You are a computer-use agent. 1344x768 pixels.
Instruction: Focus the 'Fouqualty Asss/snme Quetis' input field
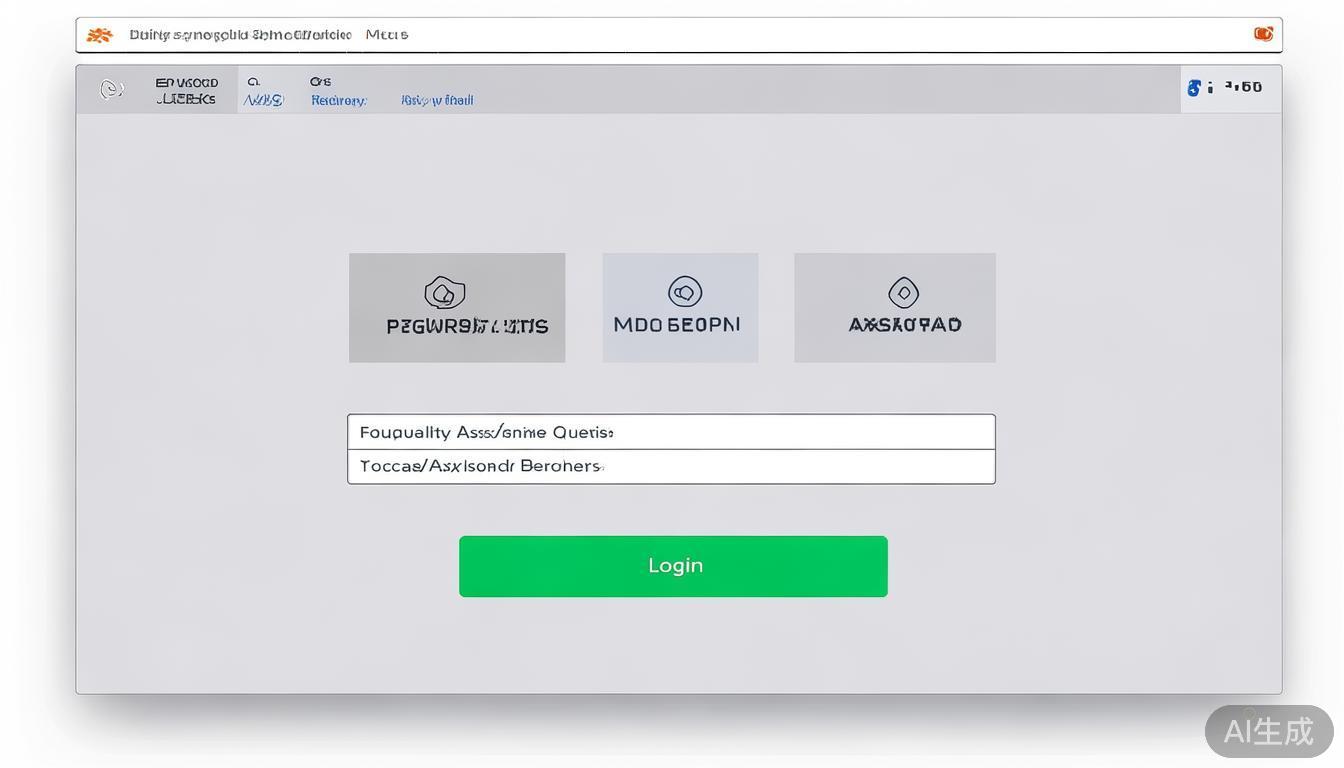tap(671, 432)
